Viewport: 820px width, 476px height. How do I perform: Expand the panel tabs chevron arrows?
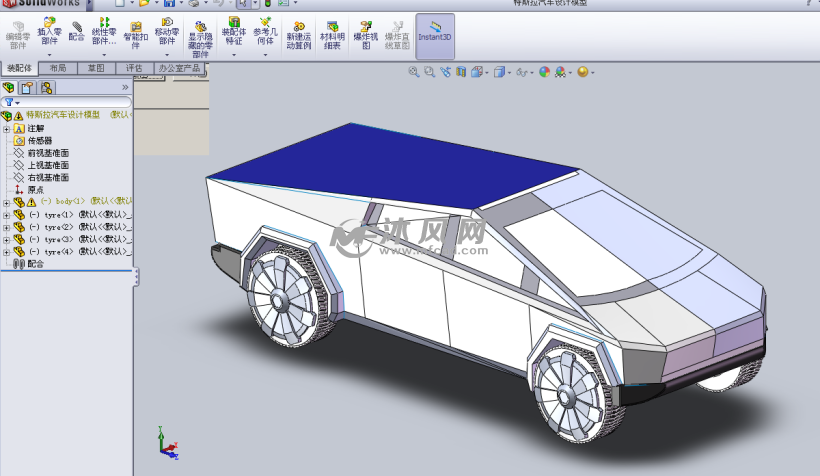125,87
